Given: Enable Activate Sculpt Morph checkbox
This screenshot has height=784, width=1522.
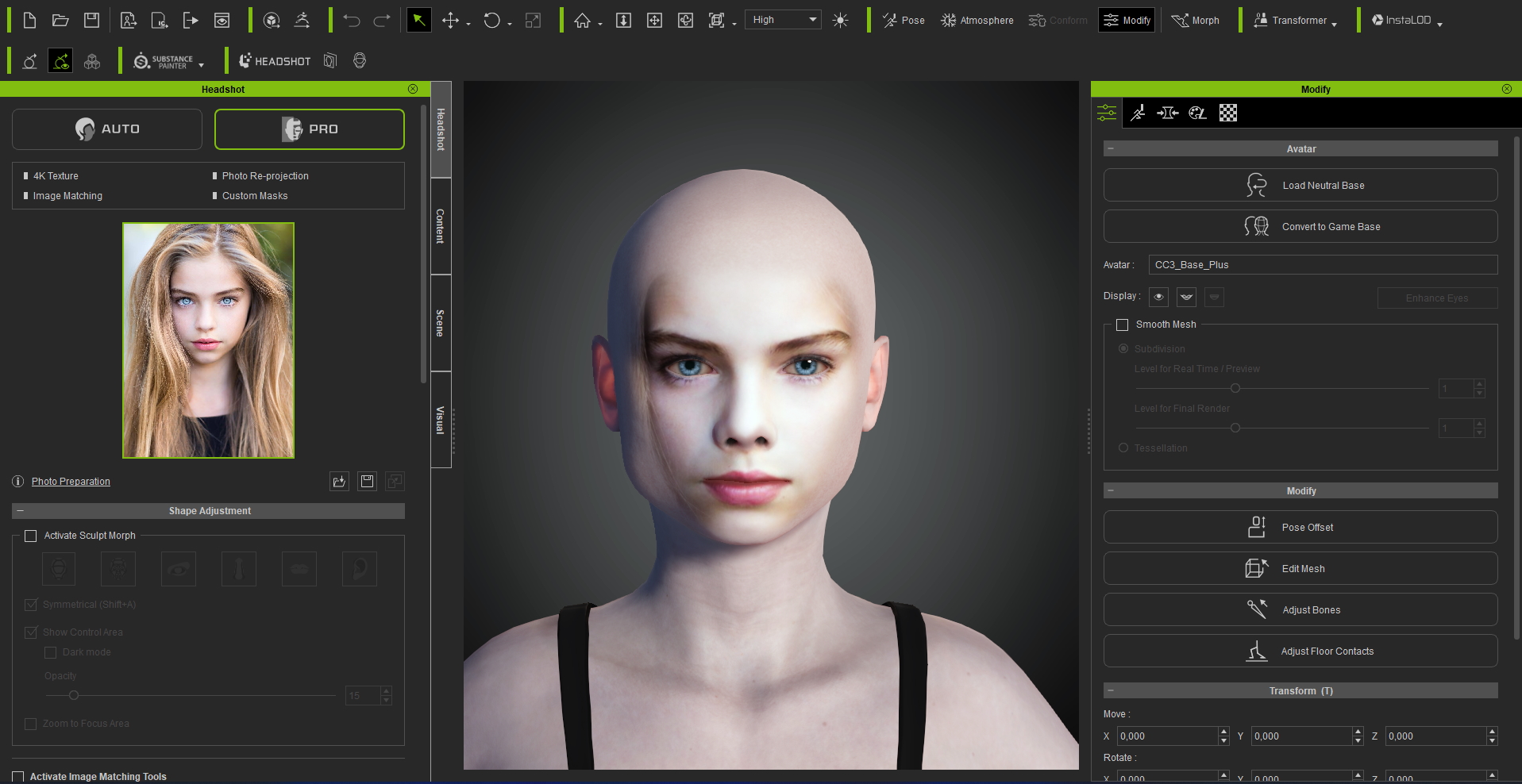Looking at the screenshot, I should tap(31, 536).
